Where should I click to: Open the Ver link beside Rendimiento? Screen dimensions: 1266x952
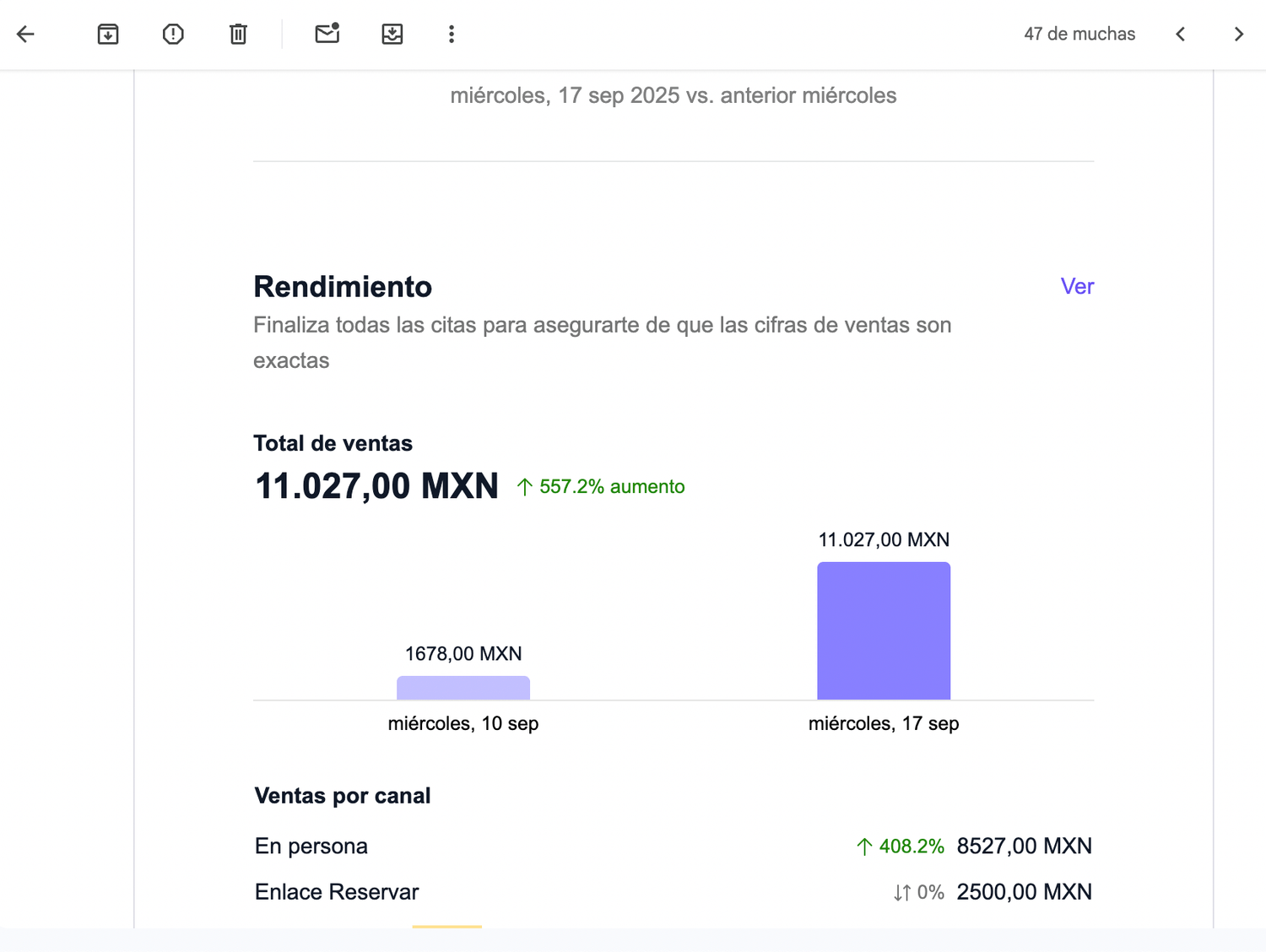tap(1076, 286)
